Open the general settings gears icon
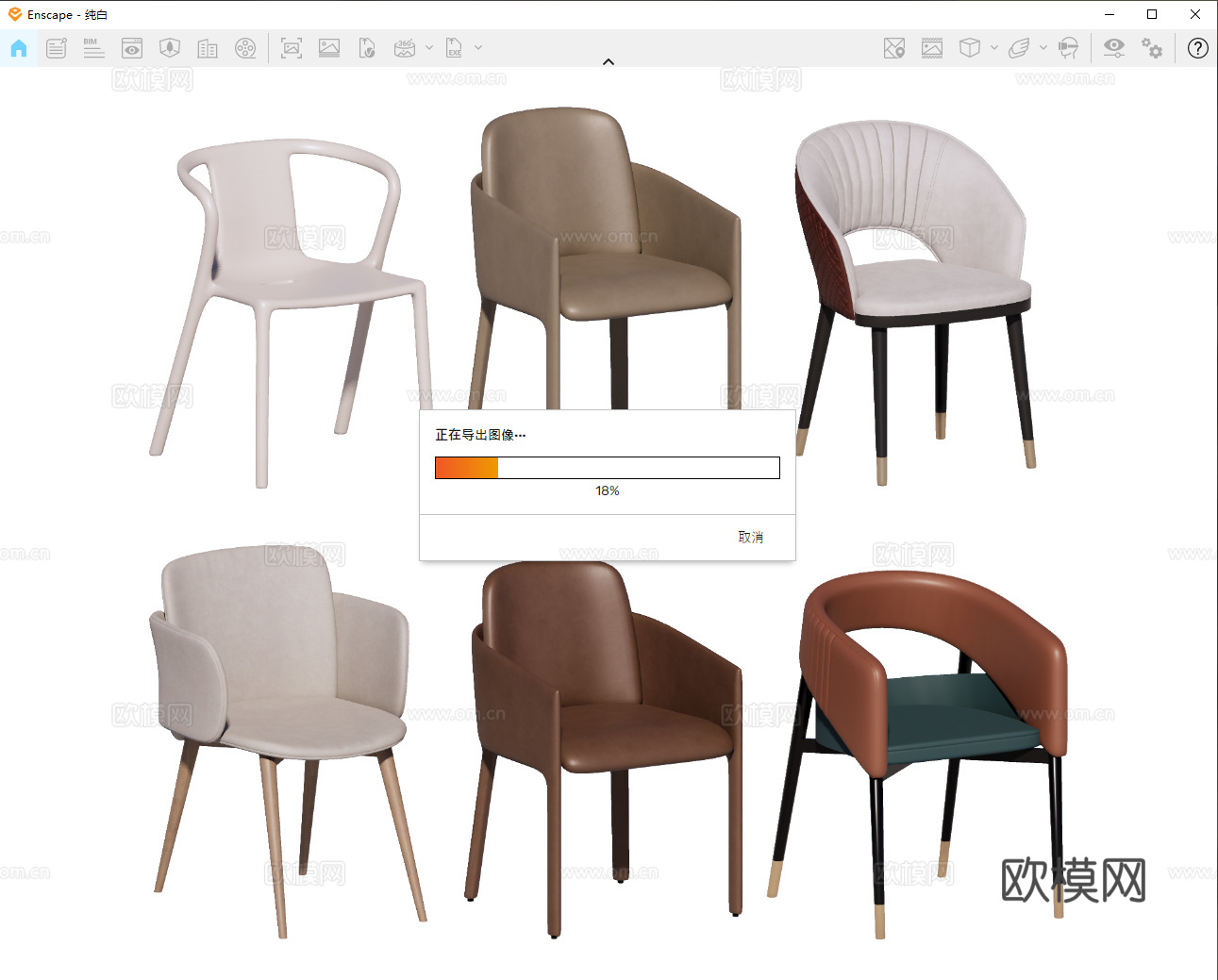Viewport: 1218px width, 980px height. pos(1152,48)
